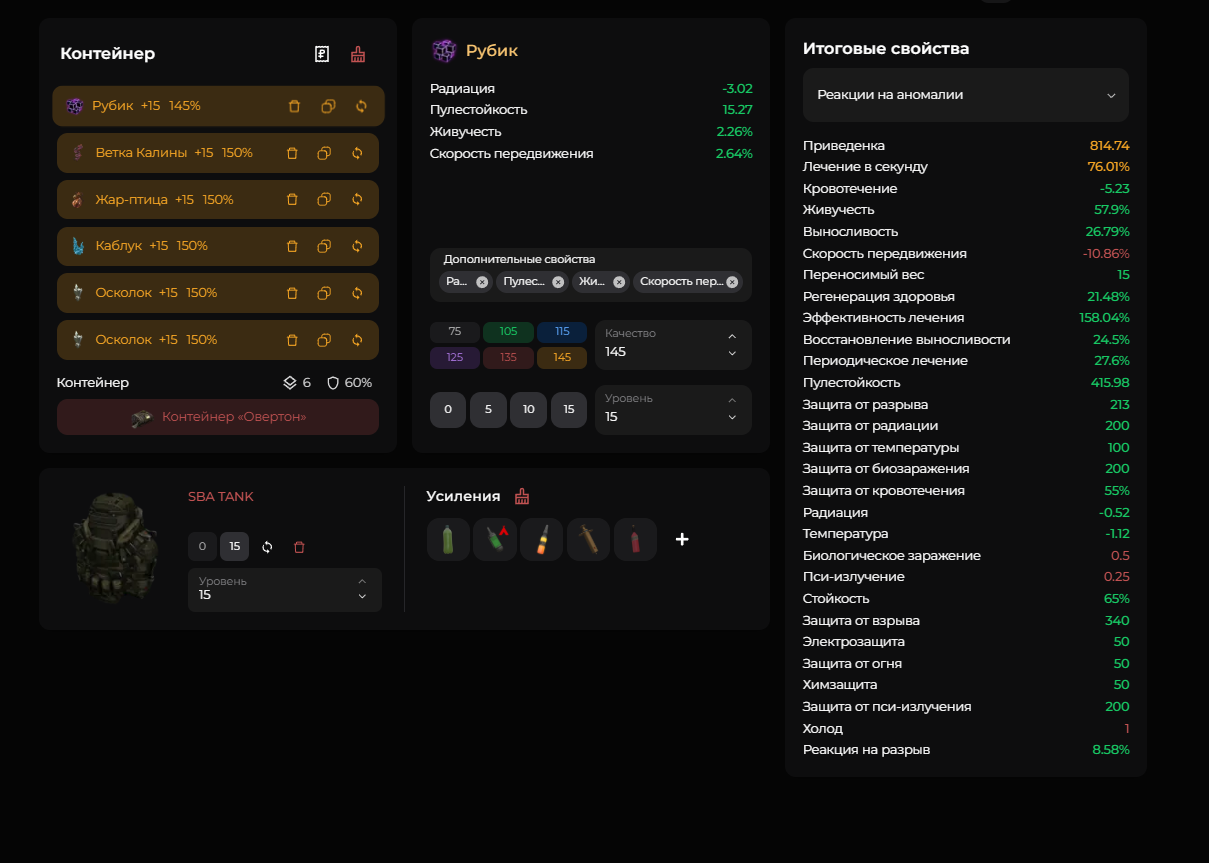
Task: Set armor level preset to 0
Action: 202,547
